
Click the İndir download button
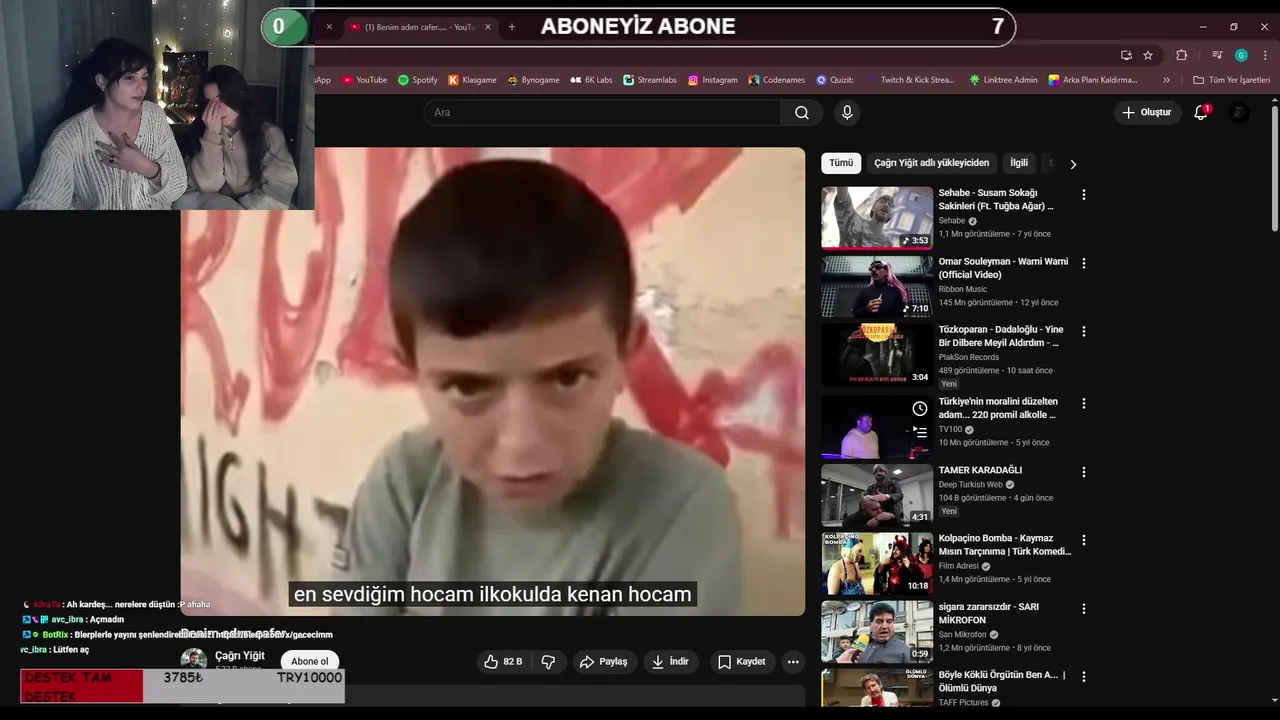point(670,661)
